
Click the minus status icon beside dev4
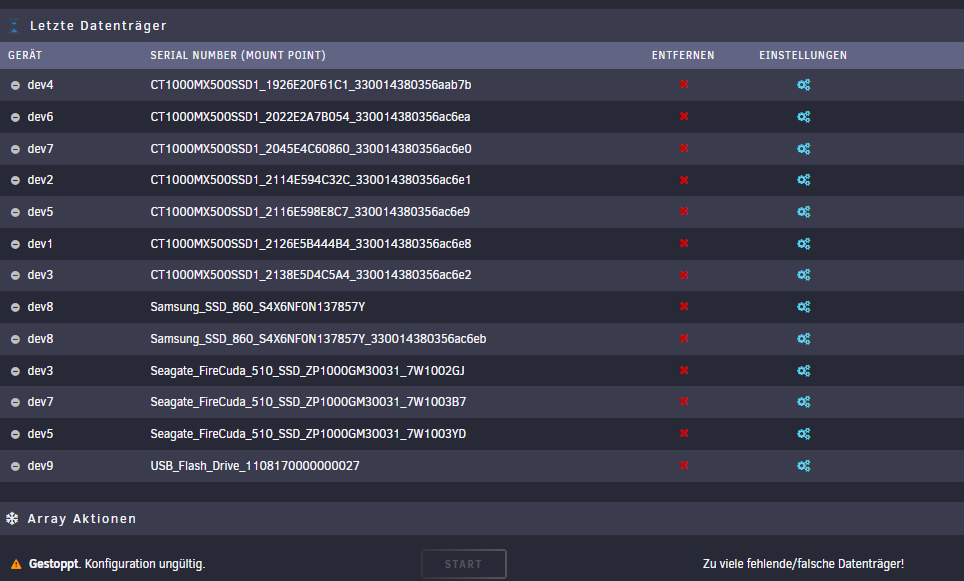[15, 85]
